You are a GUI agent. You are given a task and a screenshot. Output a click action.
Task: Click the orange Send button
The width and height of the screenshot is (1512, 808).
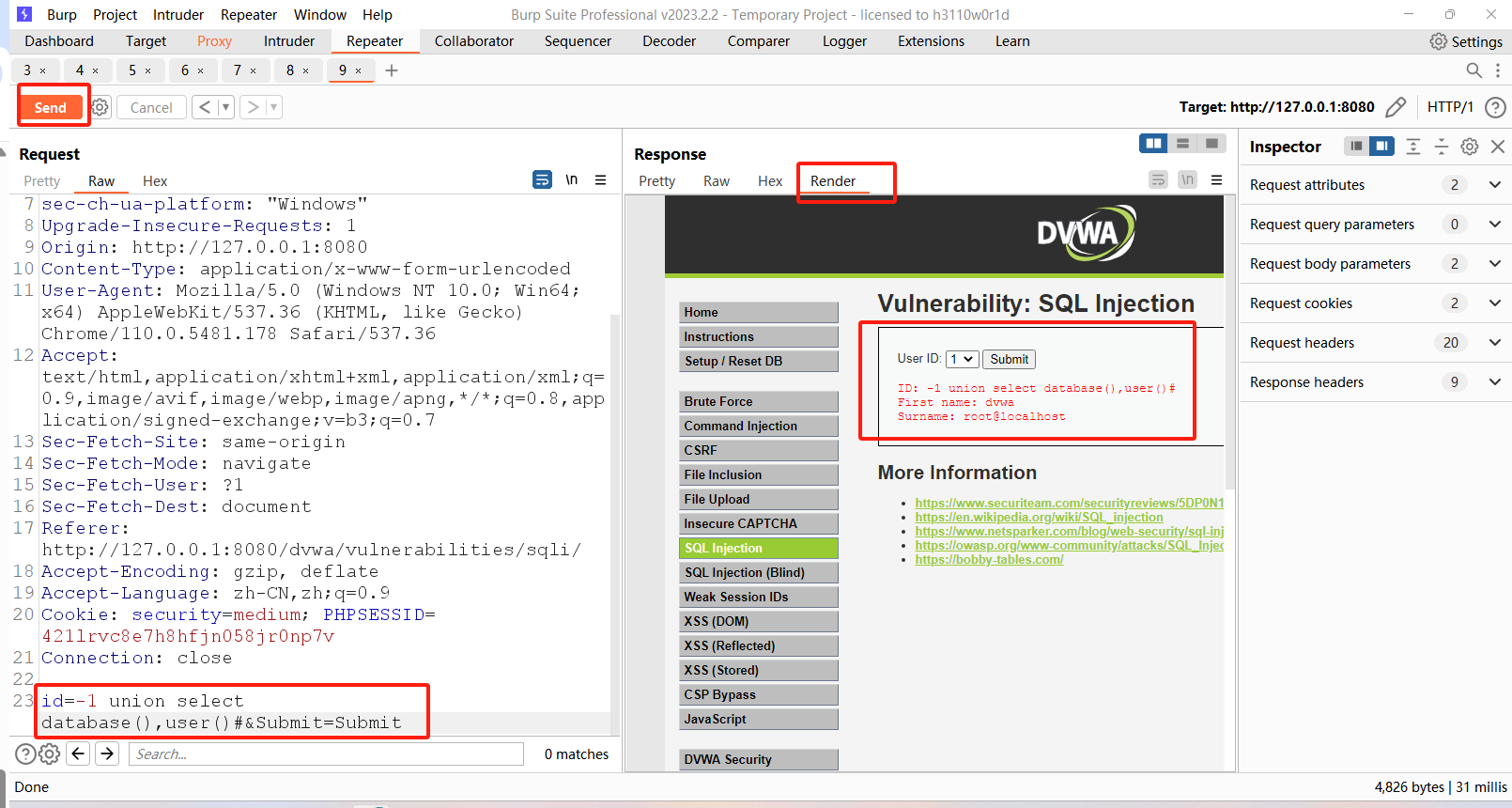[51, 107]
